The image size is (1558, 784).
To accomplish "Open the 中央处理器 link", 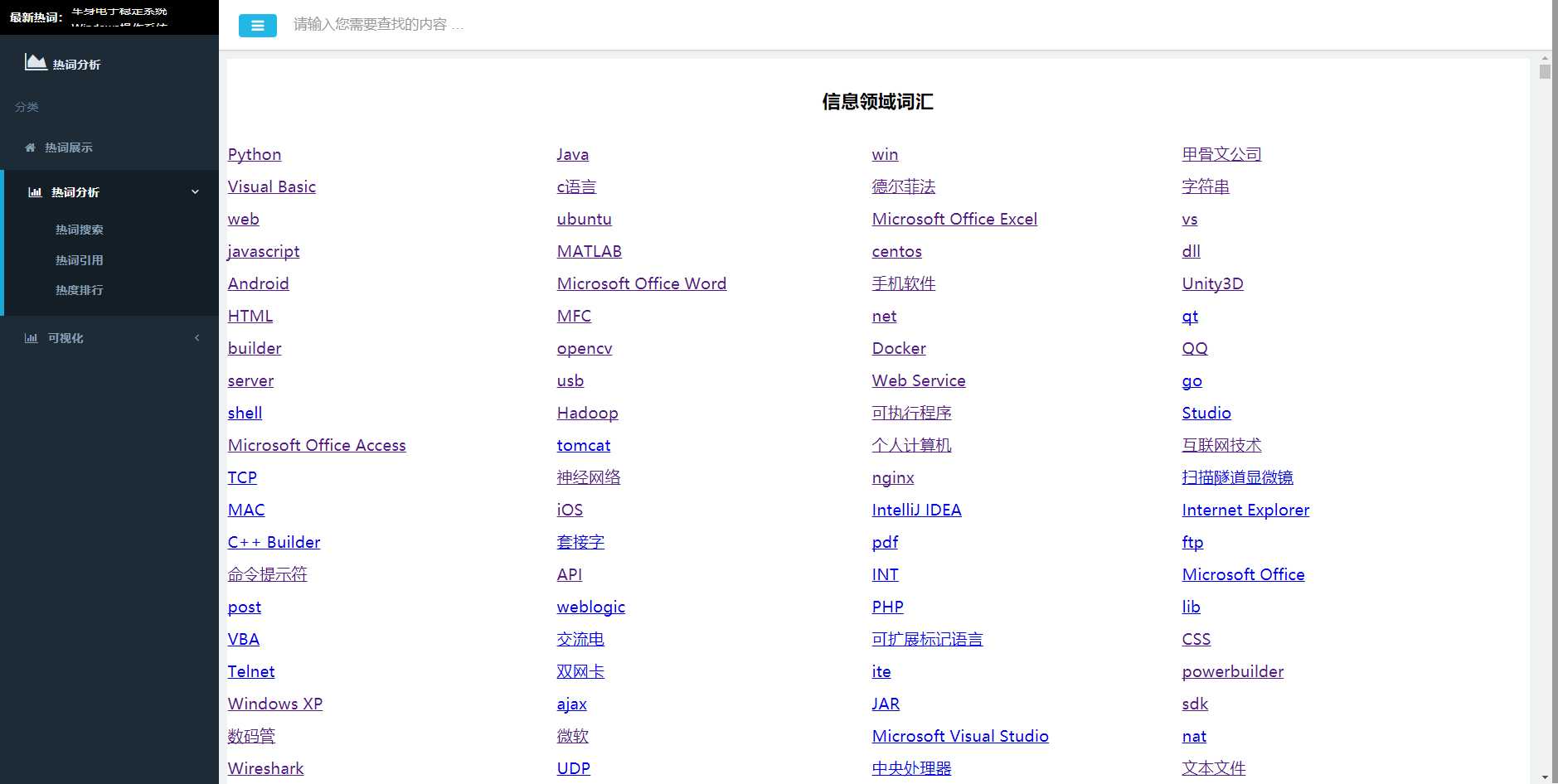I will point(912,768).
